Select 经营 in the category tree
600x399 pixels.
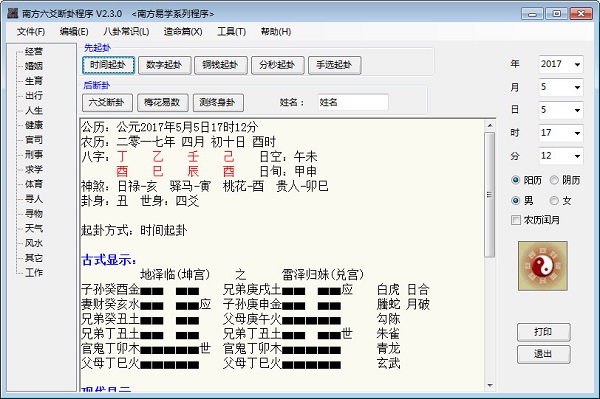click(x=34, y=51)
